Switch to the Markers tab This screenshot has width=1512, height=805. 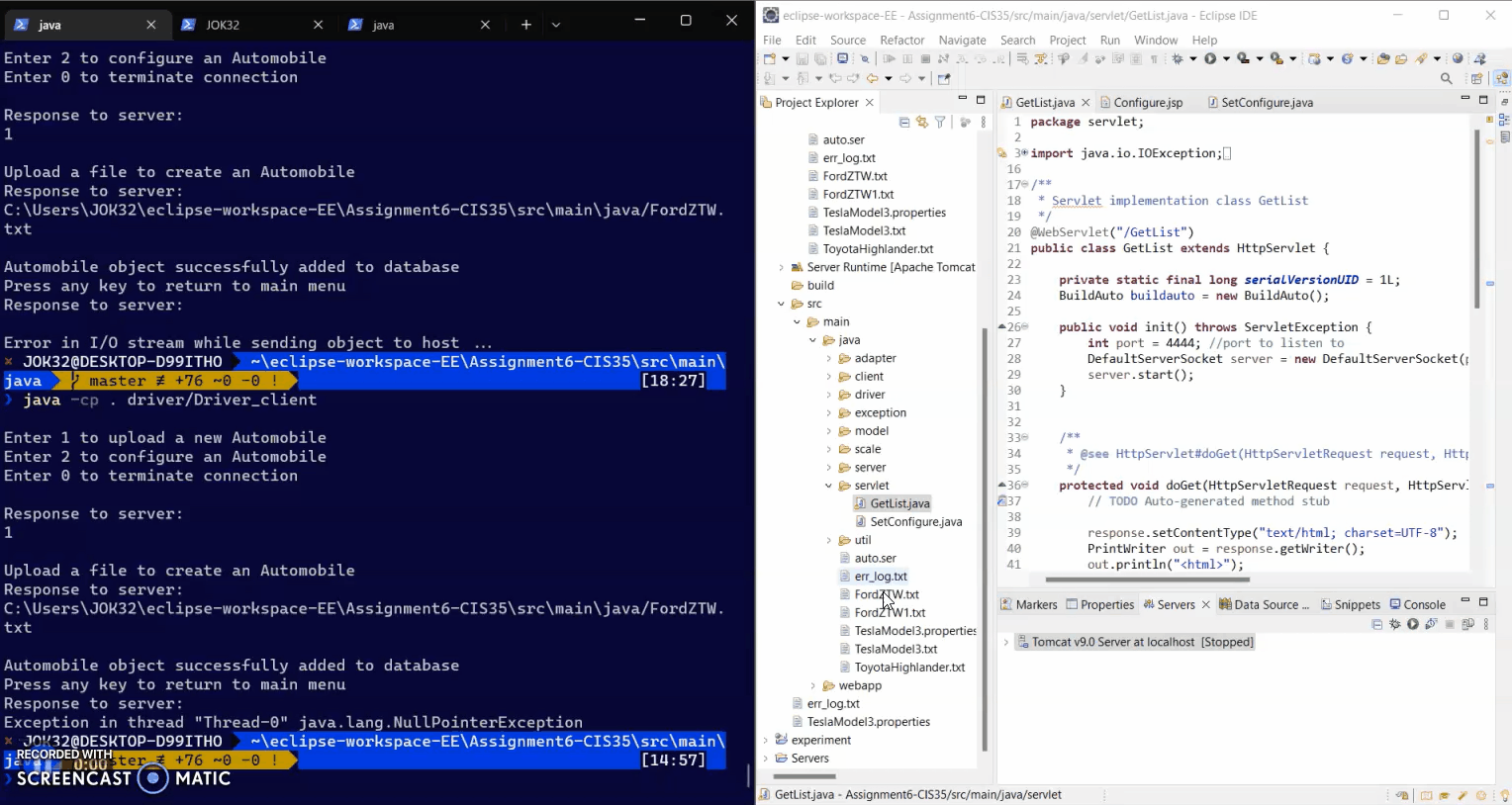point(1028,604)
